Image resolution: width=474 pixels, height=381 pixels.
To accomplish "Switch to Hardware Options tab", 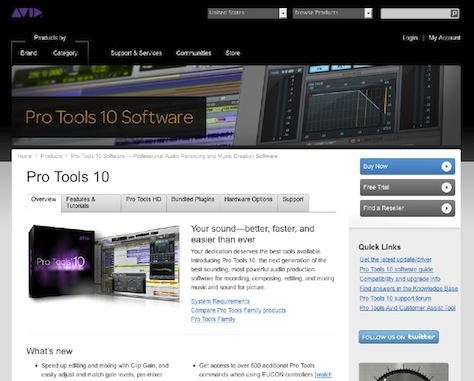I will pyautogui.click(x=248, y=202).
